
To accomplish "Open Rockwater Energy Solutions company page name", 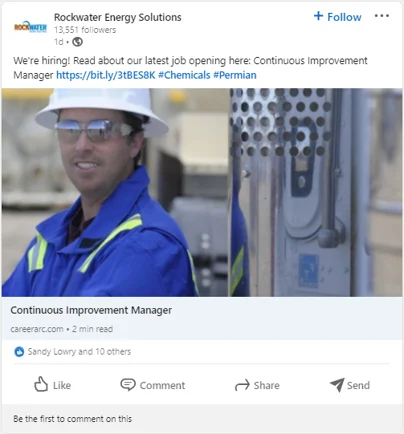I will [x=118, y=17].
